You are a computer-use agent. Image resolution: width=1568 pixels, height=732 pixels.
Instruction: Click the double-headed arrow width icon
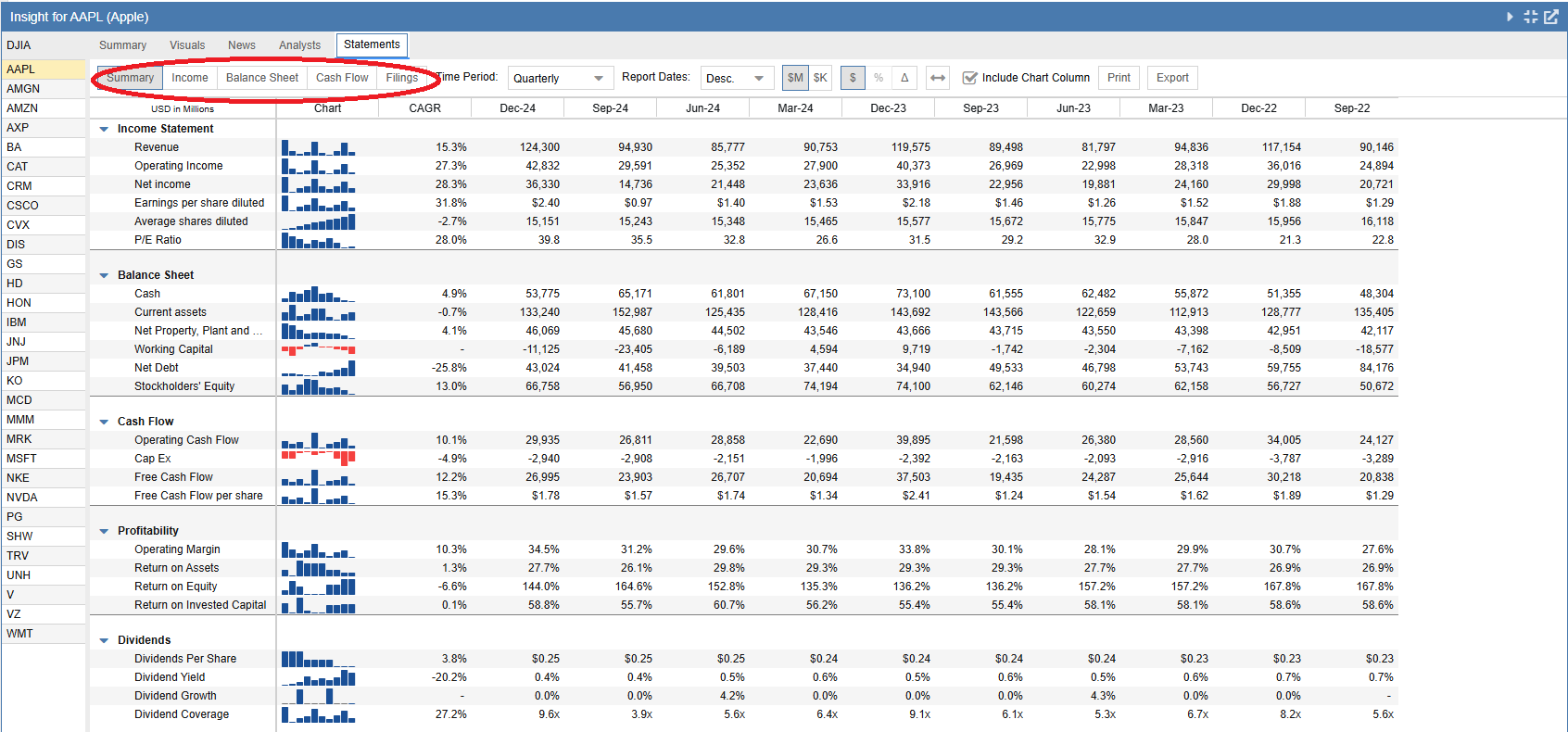point(938,78)
